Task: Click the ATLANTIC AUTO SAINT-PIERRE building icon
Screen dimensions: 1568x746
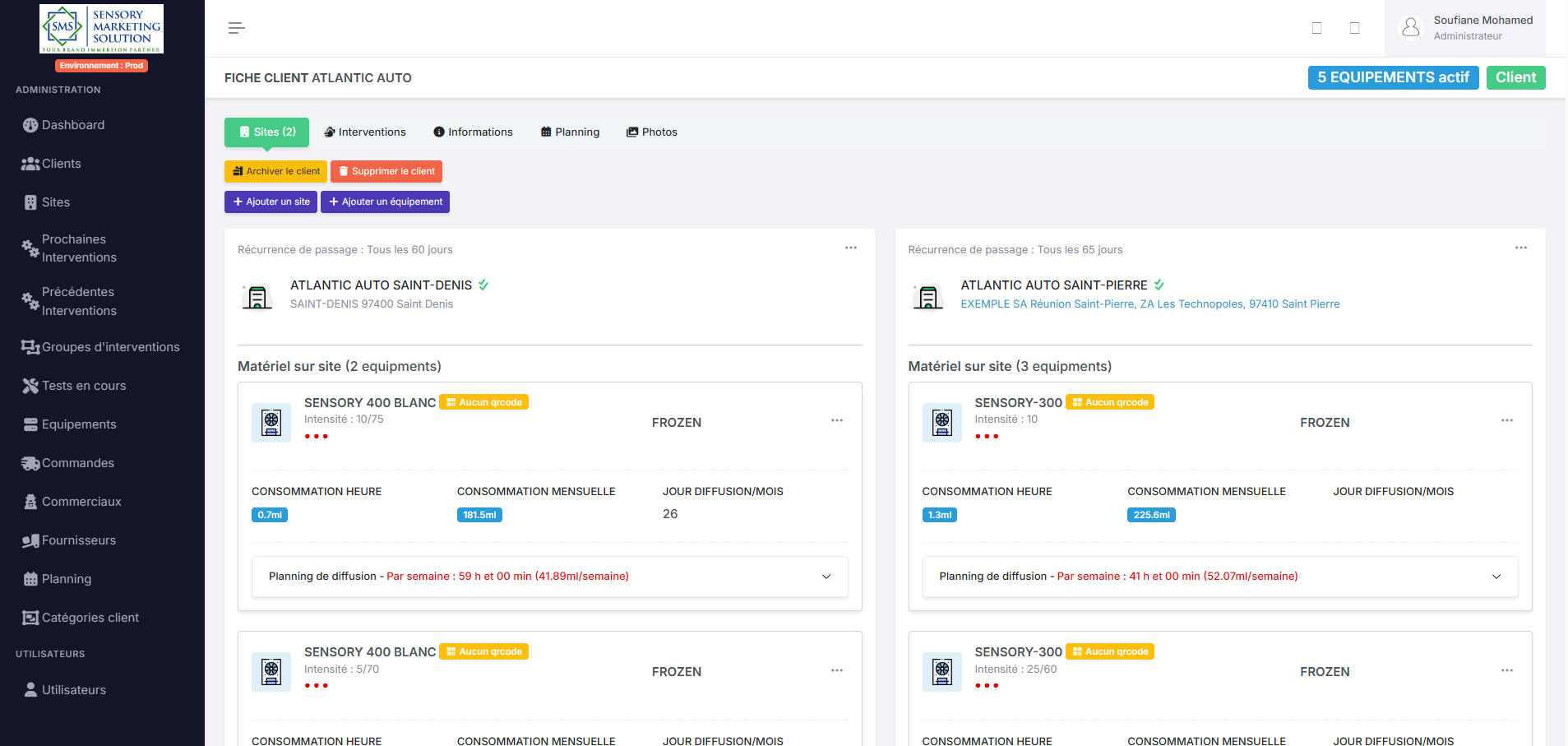Action: click(928, 296)
